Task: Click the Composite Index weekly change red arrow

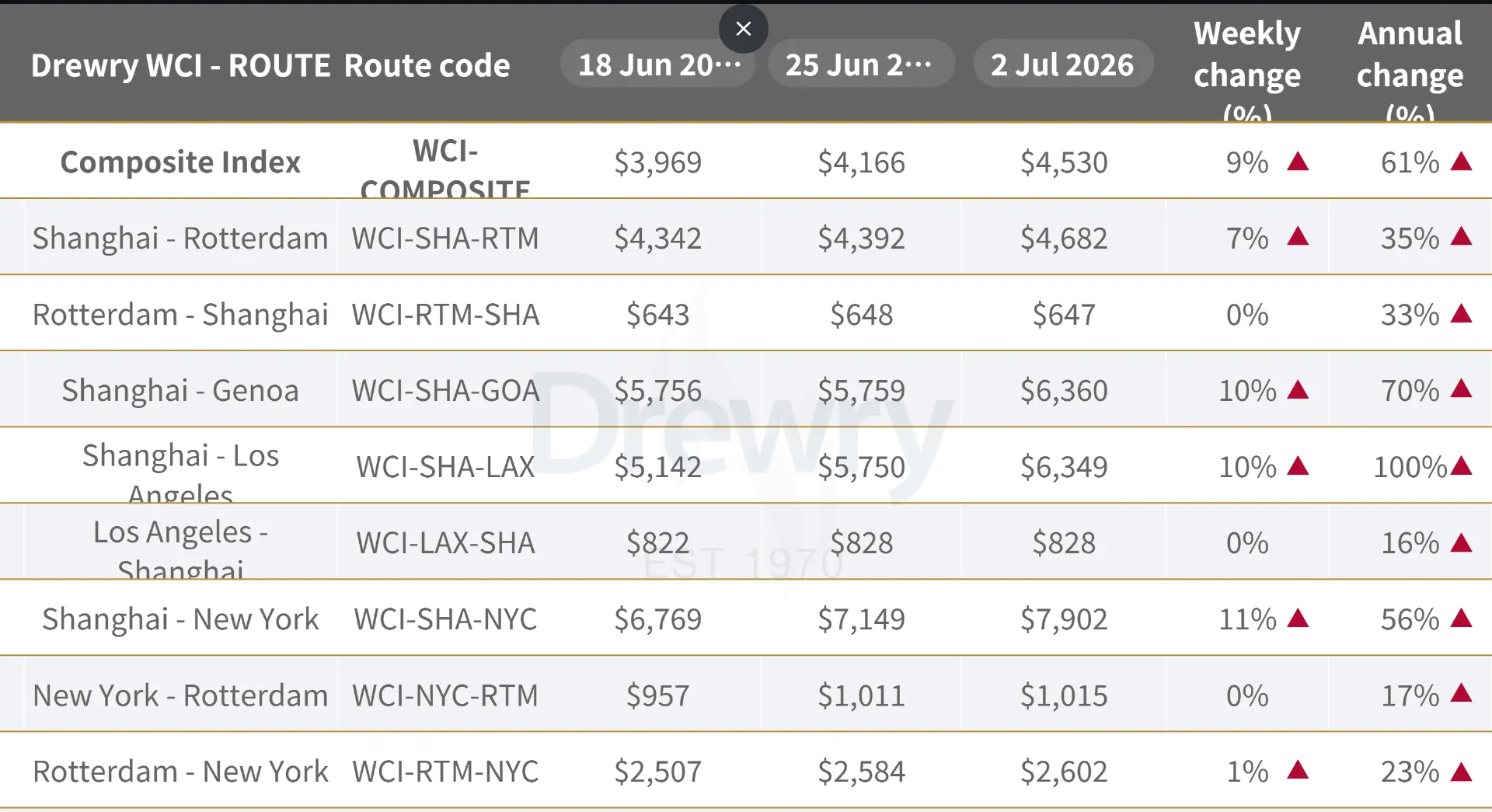Action: [x=1298, y=162]
